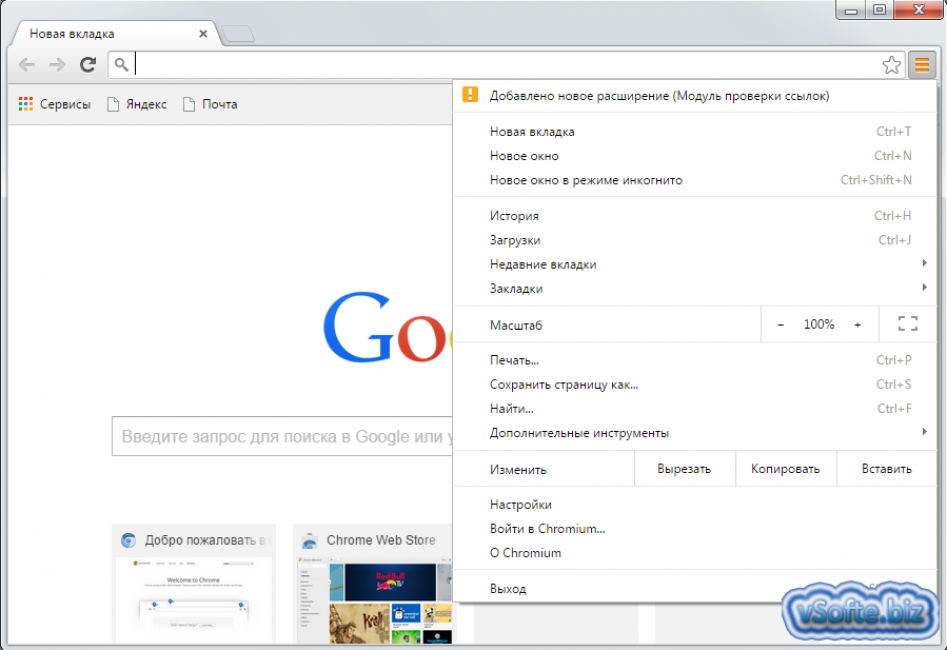Reload the page with the refresh icon
This screenshot has height=650, width=947.
[x=88, y=65]
